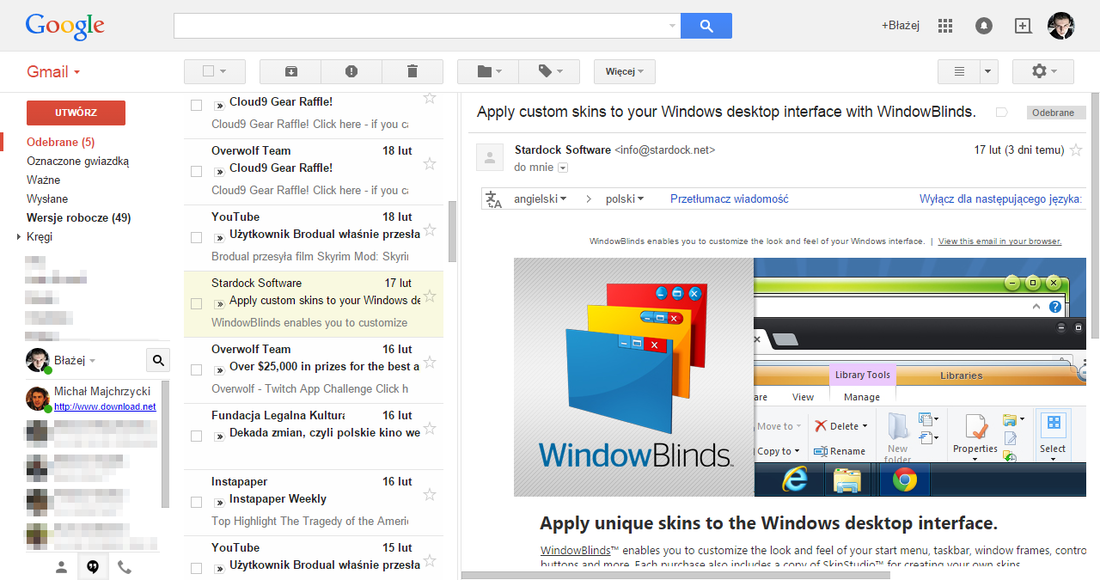Archive the selected conversation

pos(290,72)
